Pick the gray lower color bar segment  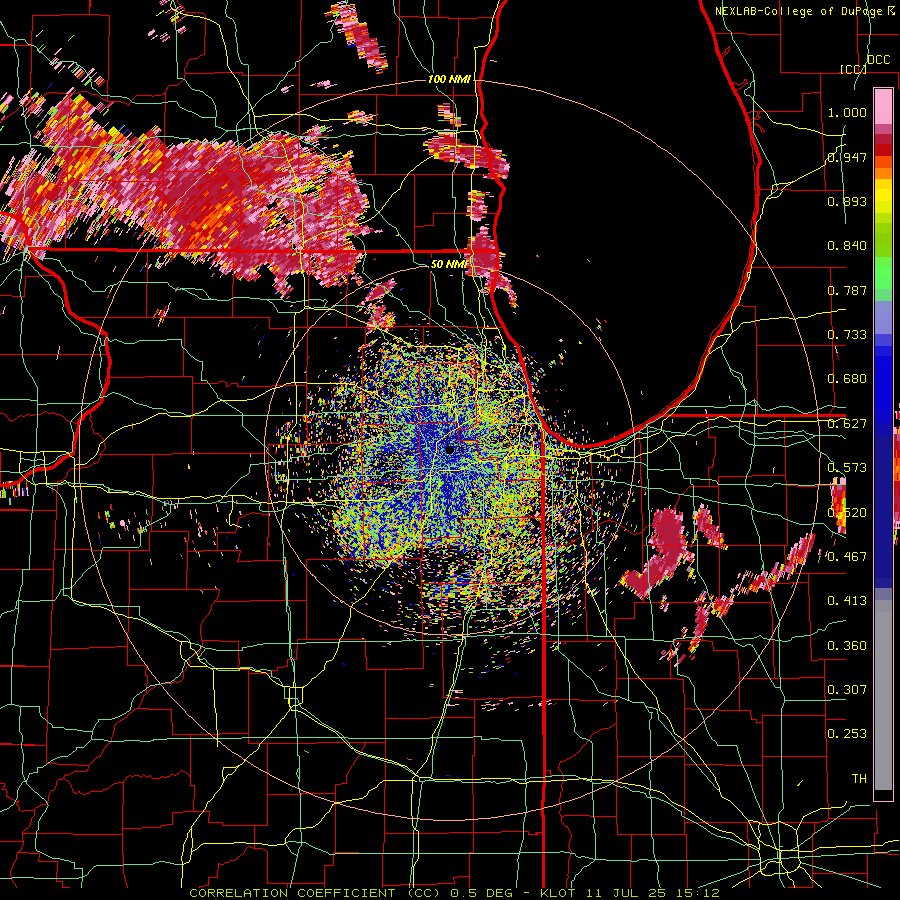(x=883, y=695)
